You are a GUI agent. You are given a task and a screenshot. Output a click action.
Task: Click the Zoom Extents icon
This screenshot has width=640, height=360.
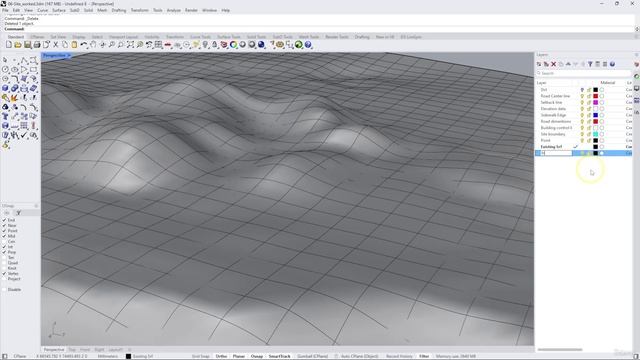click(x=130, y=44)
